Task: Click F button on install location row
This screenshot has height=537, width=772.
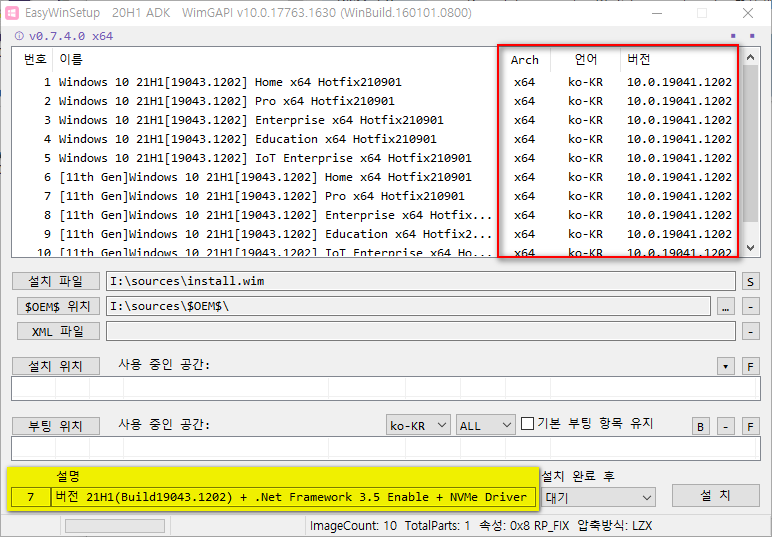Action: pos(750,366)
